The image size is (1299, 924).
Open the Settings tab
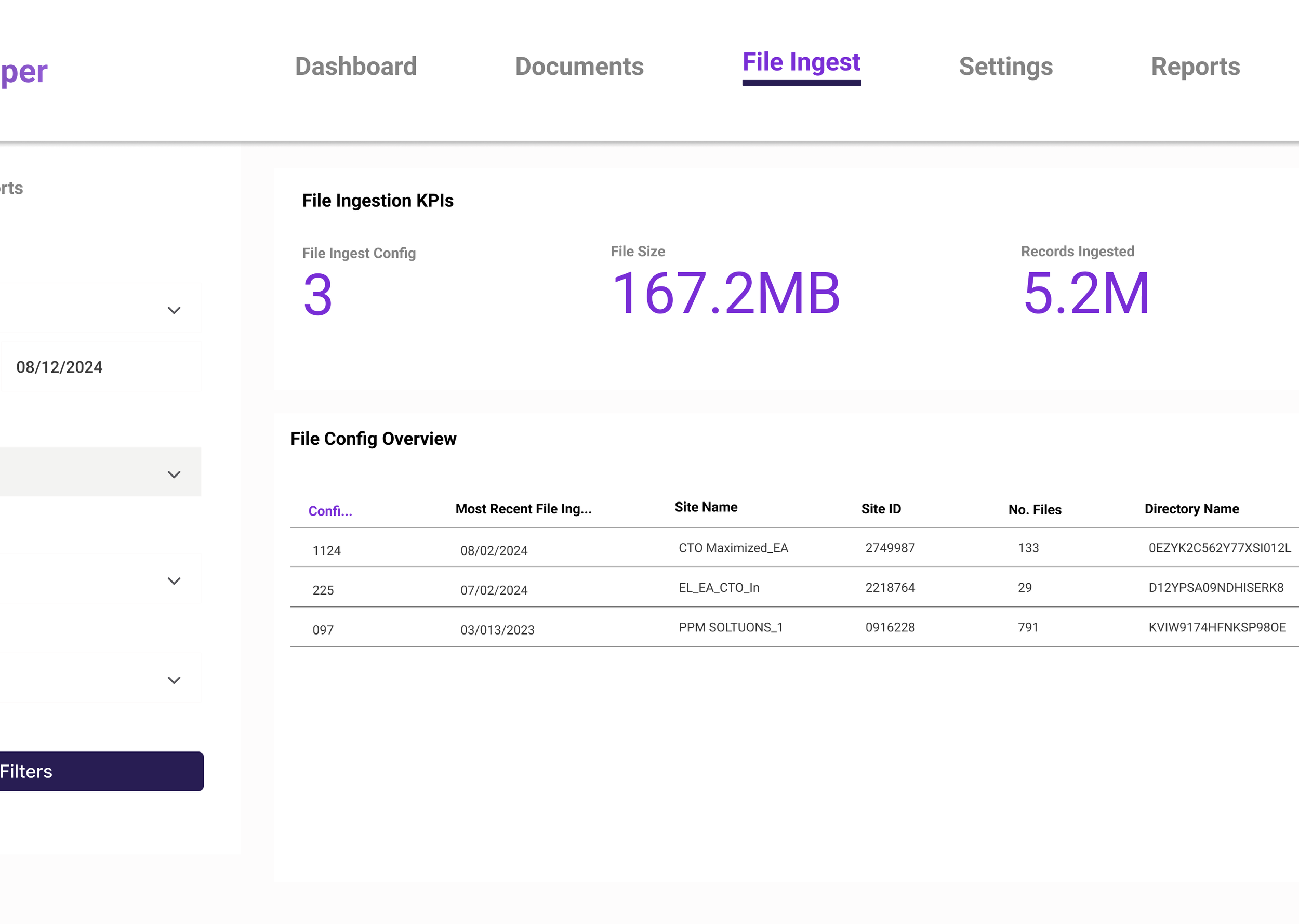tap(1005, 67)
